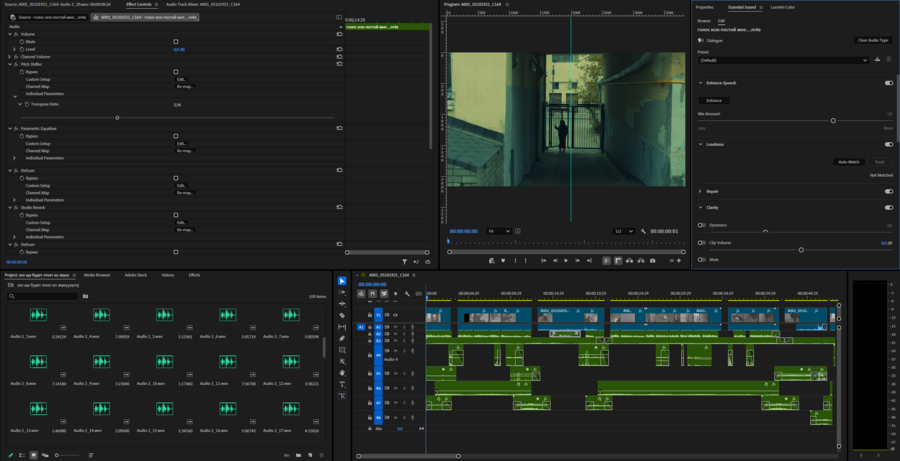This screenshot has width=900, height=461.
Task: Open the Audio Track Mixer tab
Action: (203, 4)
